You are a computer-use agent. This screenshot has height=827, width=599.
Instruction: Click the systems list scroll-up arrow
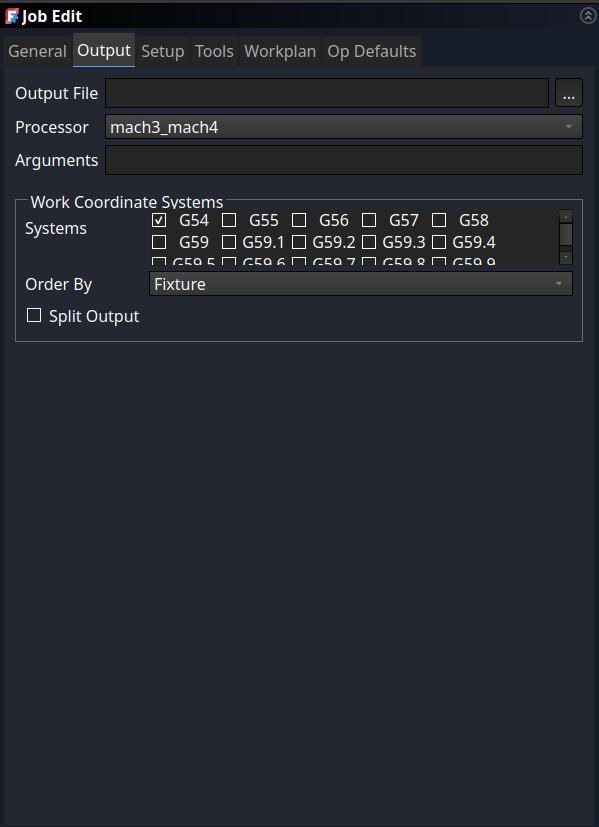click(566, 216)
